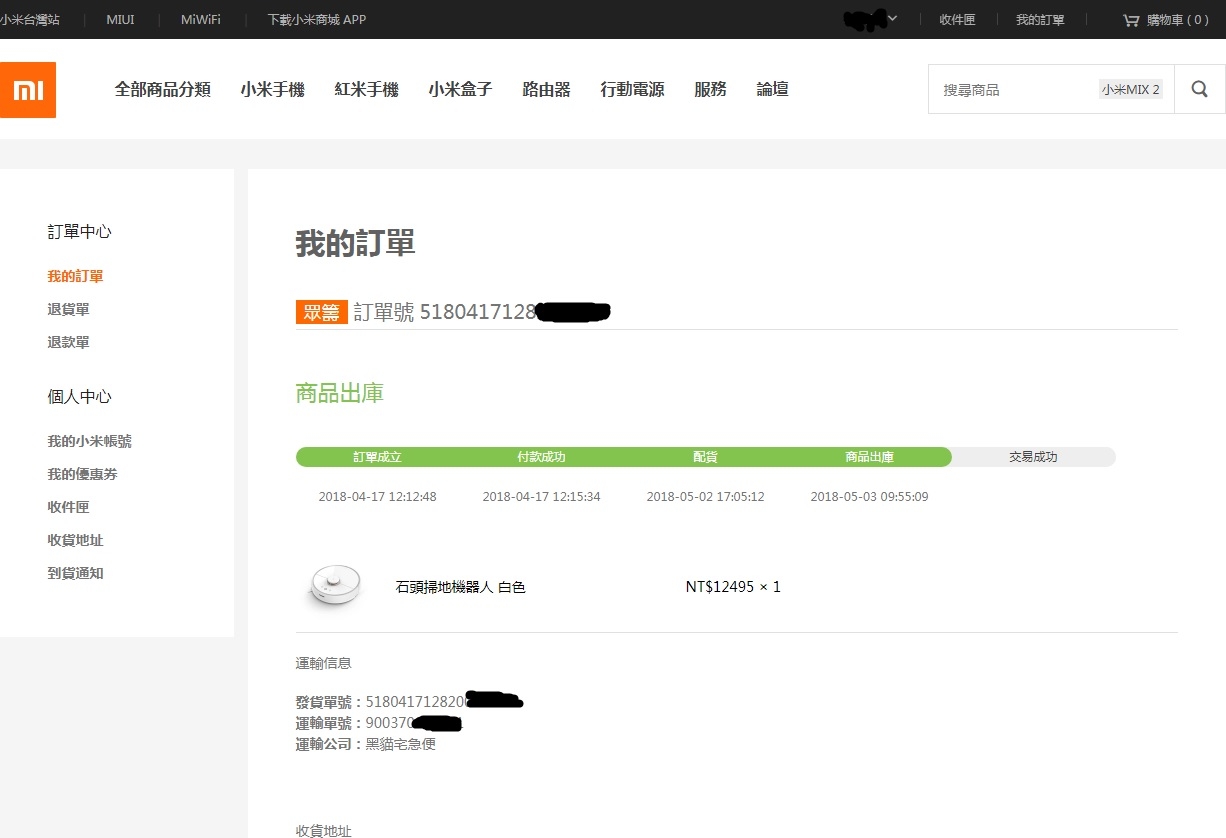Open 退款單 in the sidebar
This screenshot has height=838, width=1226.
68,342
